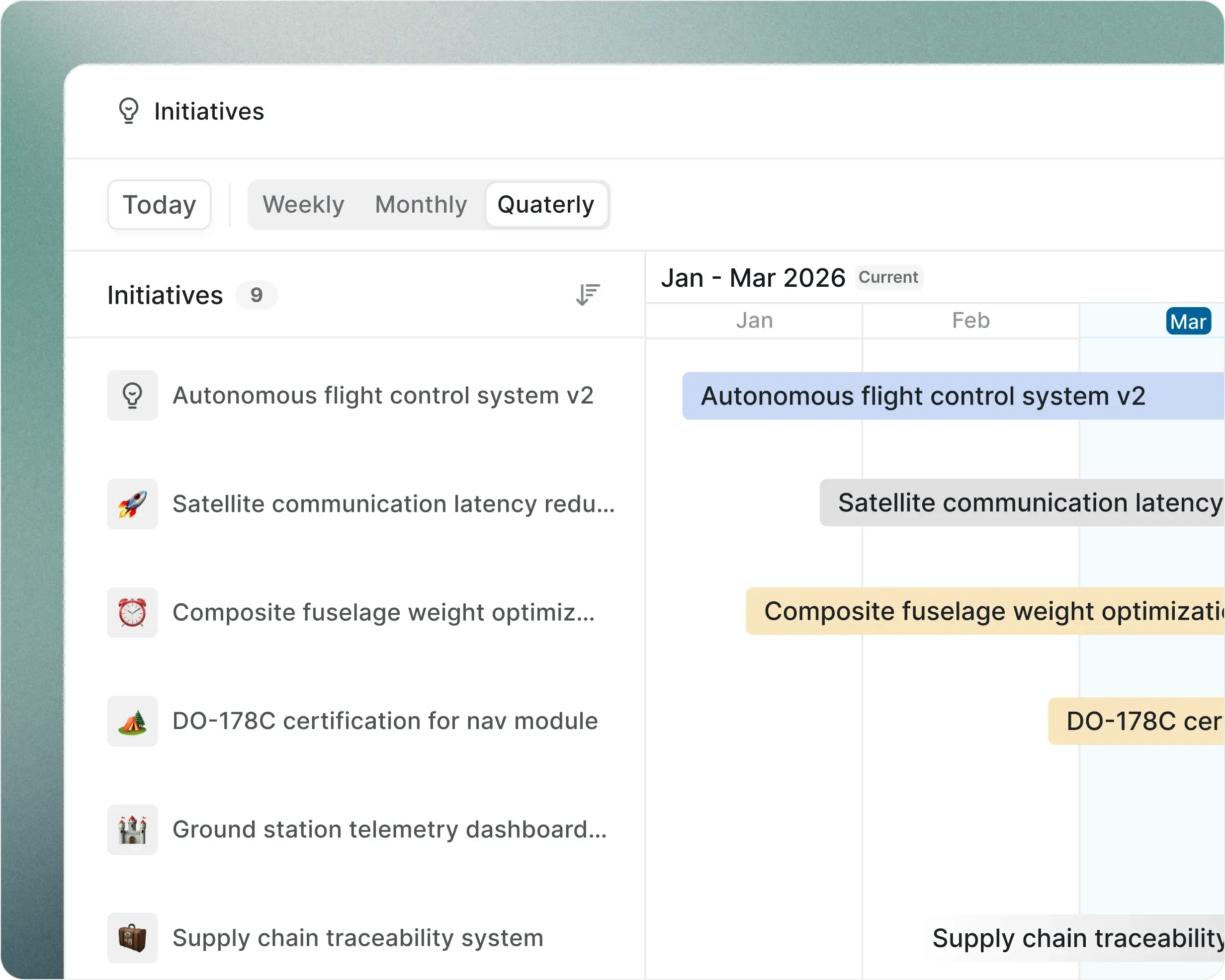Switch to the Weekly view
This screenshot has height=980, width=1225.
[x=303, y=205]
